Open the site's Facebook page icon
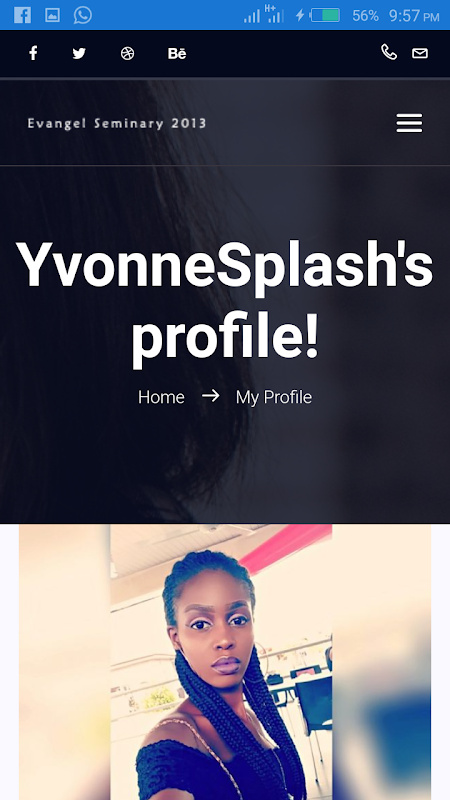This screenshot has width=450, height=800. (33, 53)
